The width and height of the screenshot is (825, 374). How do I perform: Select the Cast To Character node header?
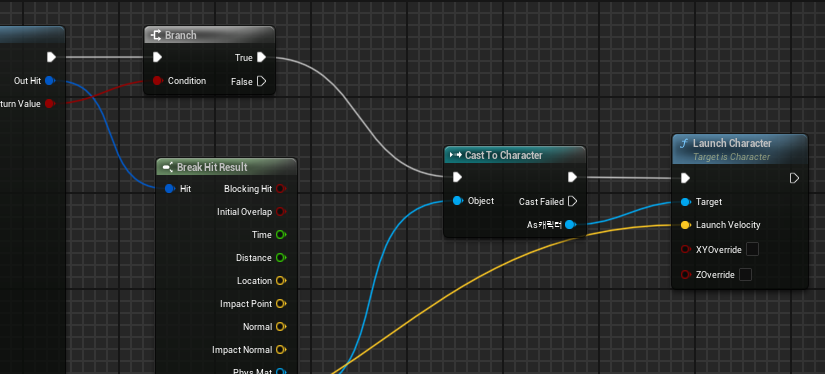coord(515,155)
